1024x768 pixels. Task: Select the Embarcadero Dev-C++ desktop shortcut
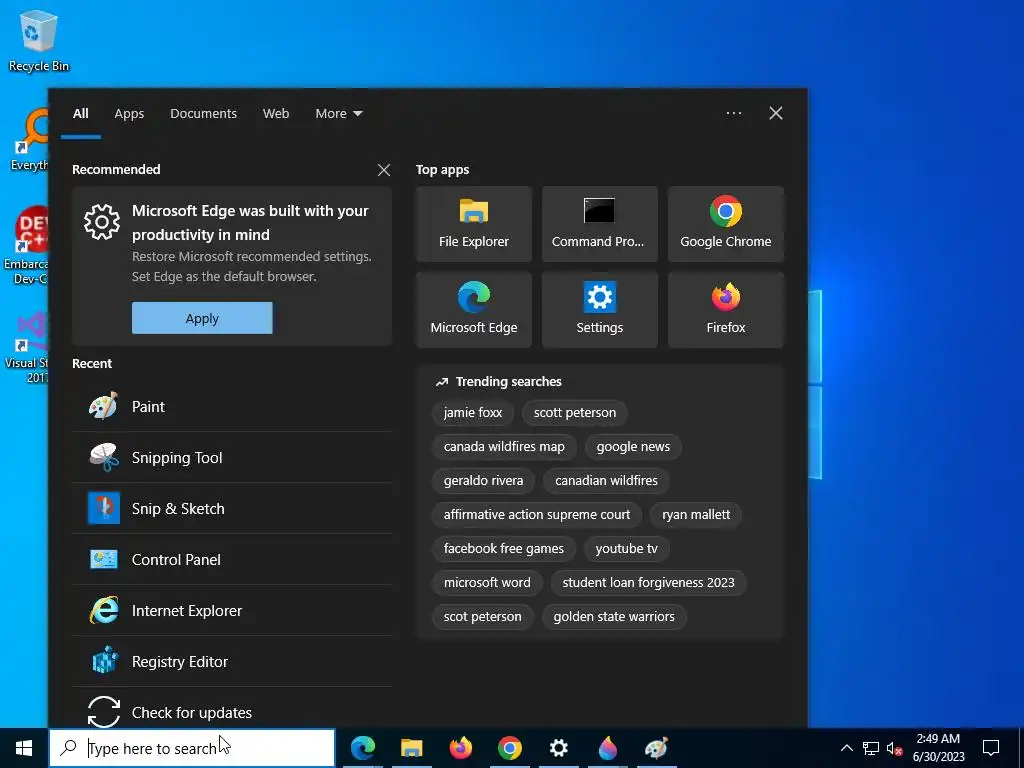tap(26, 246)
